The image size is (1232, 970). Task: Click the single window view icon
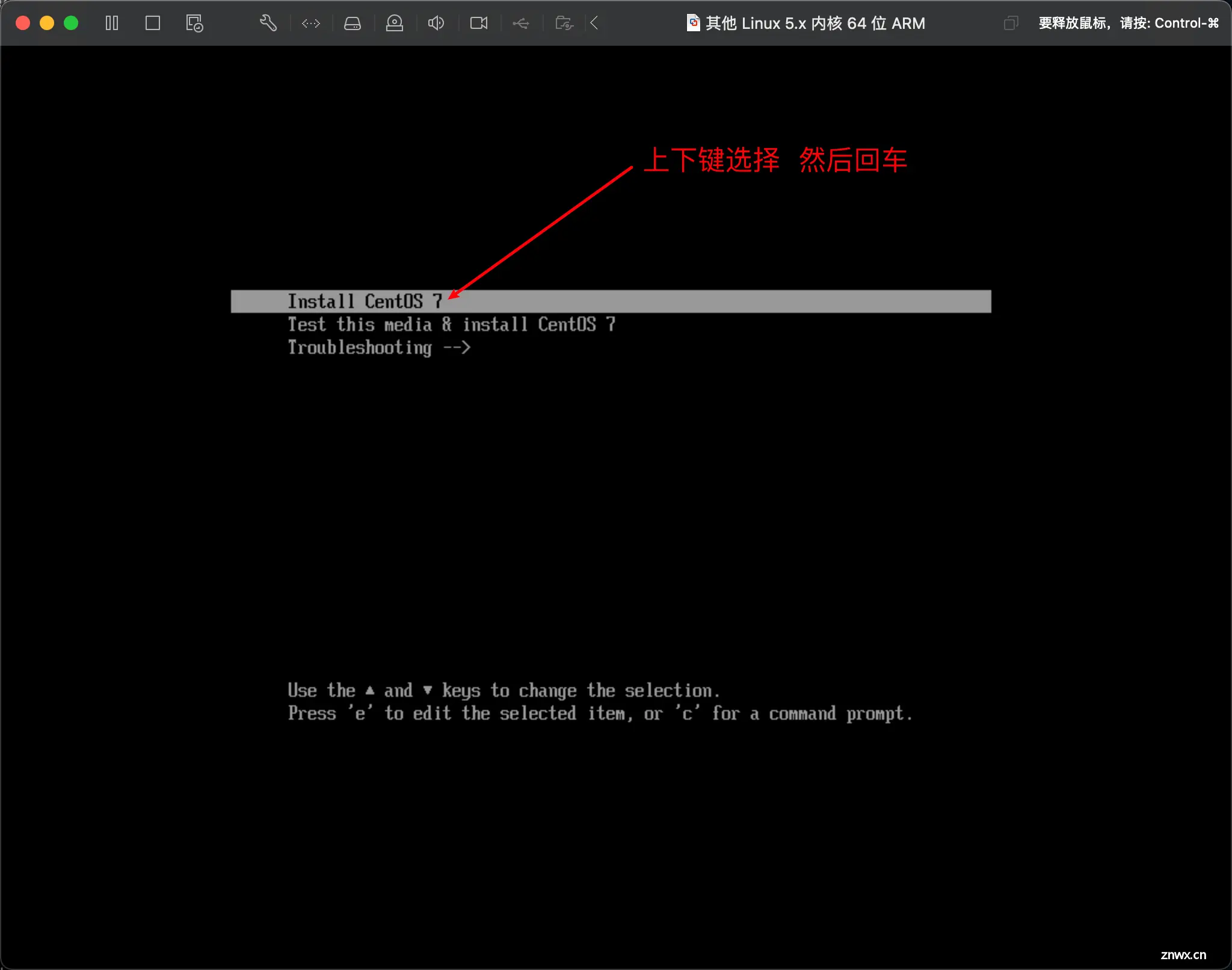[153, 23]
